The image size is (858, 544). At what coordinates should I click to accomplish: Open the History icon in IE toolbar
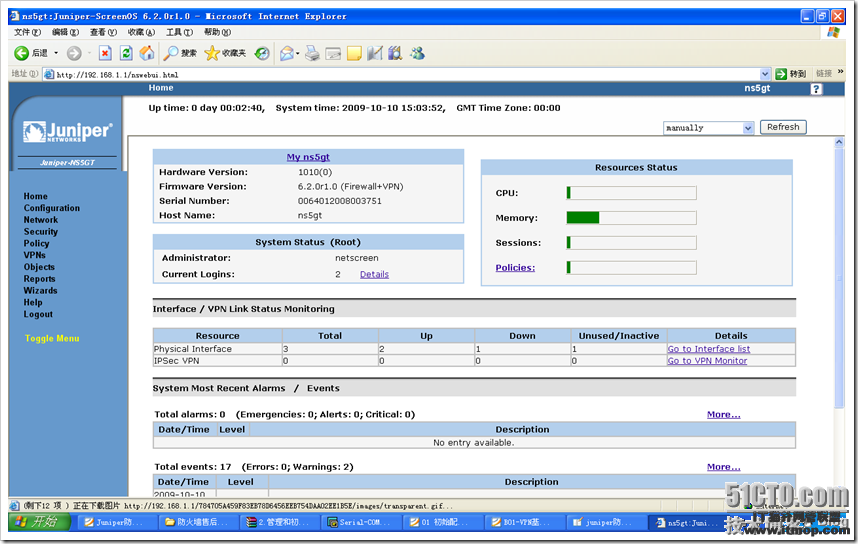[262, 53]
